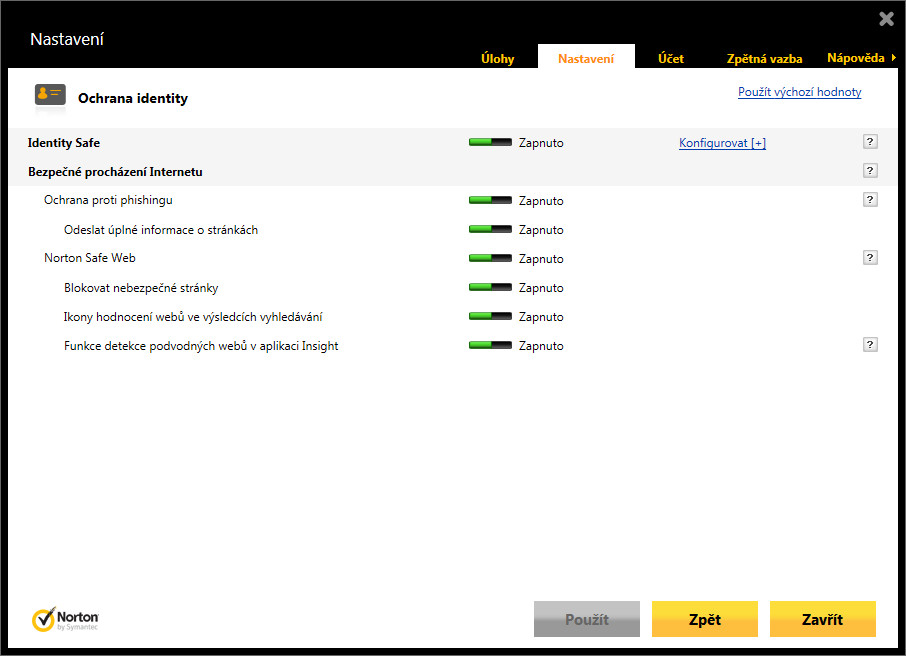The image size is (906, 656).
Task: Click the Ochrana identity card icon
Action: [50, 96]
